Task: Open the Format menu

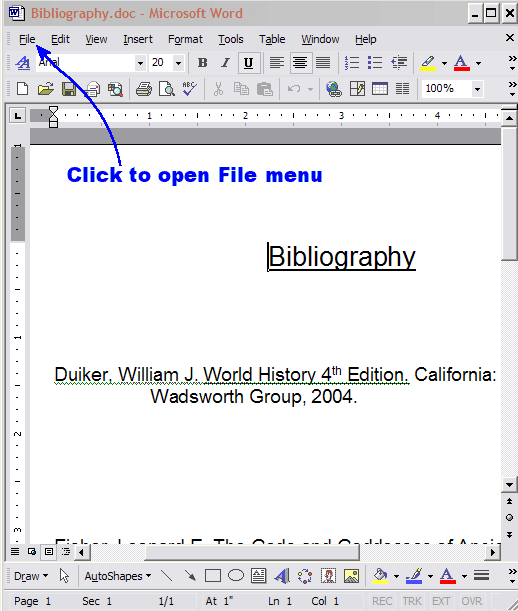Action: 185,39
